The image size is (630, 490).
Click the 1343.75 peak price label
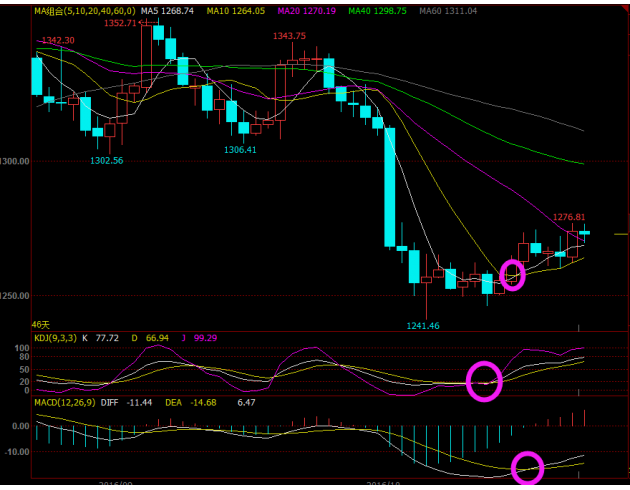pos(289,36)
